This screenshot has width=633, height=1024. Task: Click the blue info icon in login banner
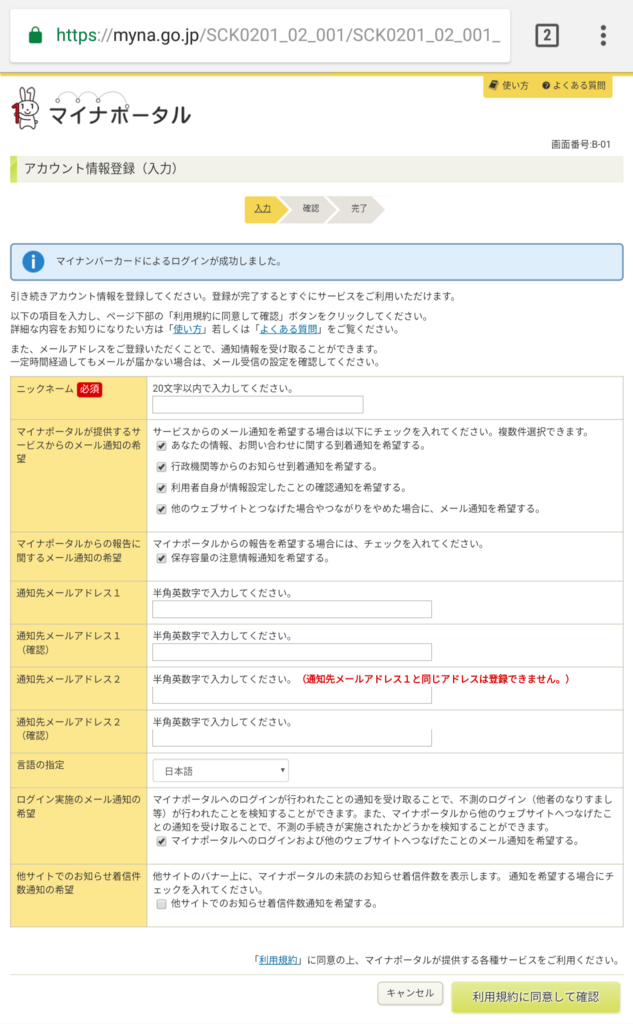click(x=33, y=261)
